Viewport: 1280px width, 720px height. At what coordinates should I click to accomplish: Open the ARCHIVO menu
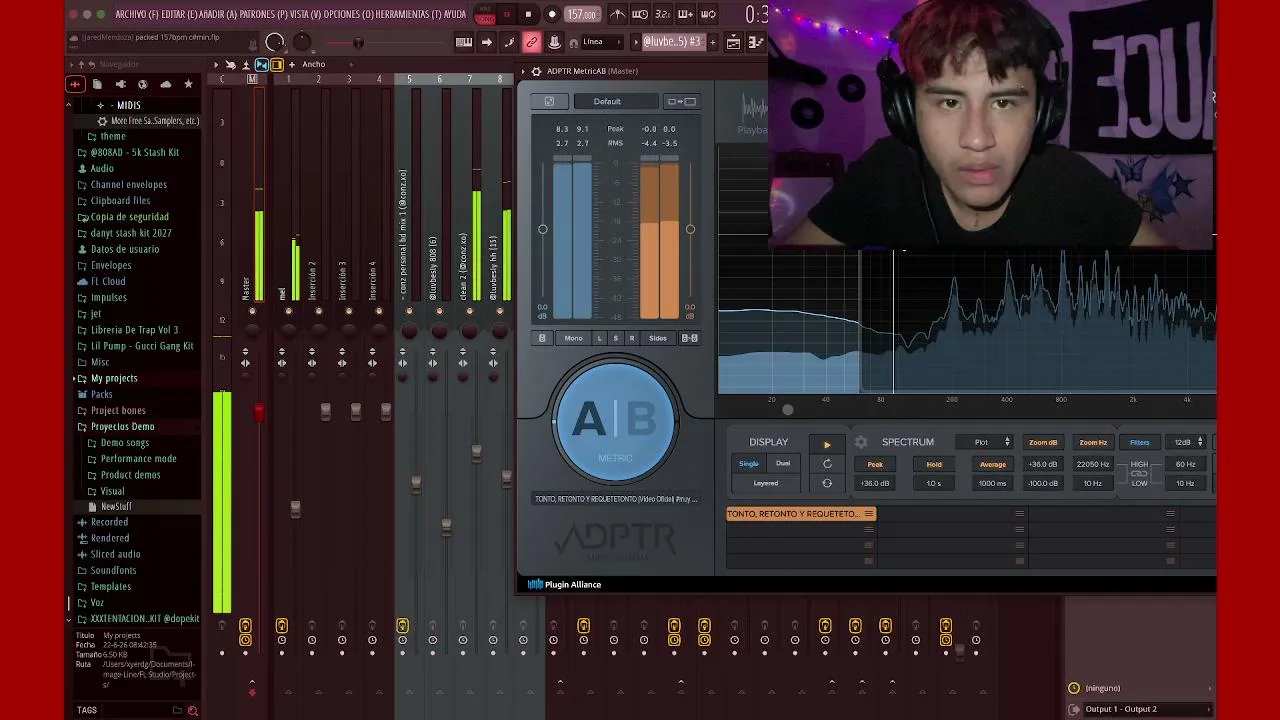[x=137, y=14]
